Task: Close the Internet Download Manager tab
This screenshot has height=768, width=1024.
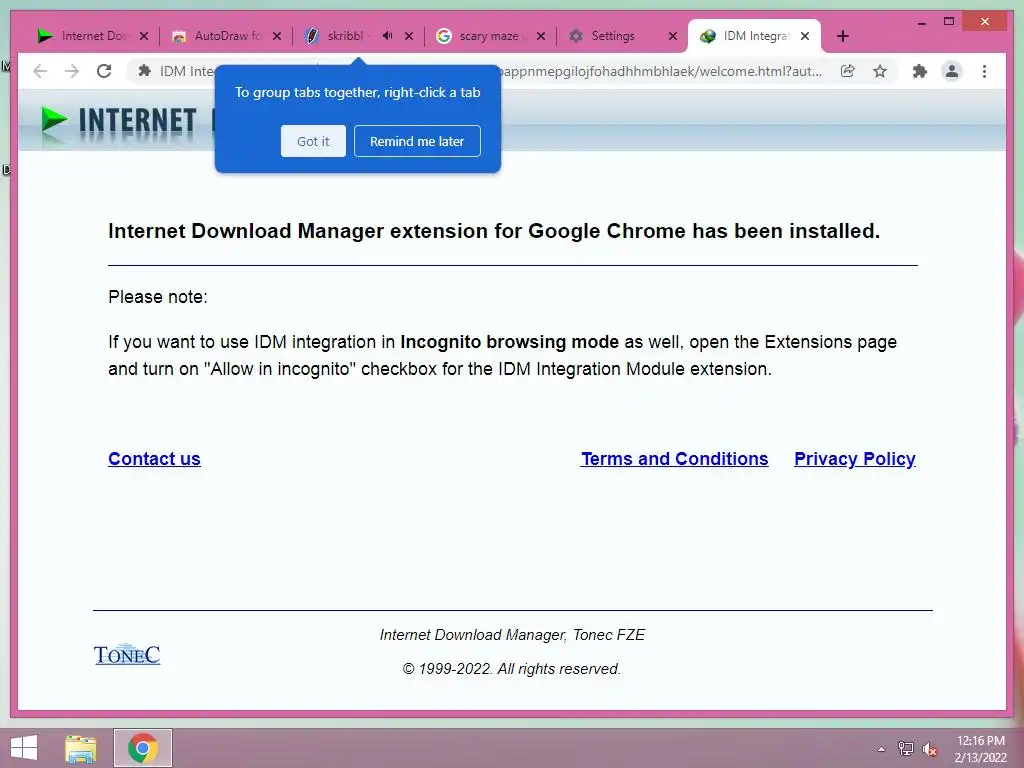Action: pyautogui.click(x=144, y=36)
